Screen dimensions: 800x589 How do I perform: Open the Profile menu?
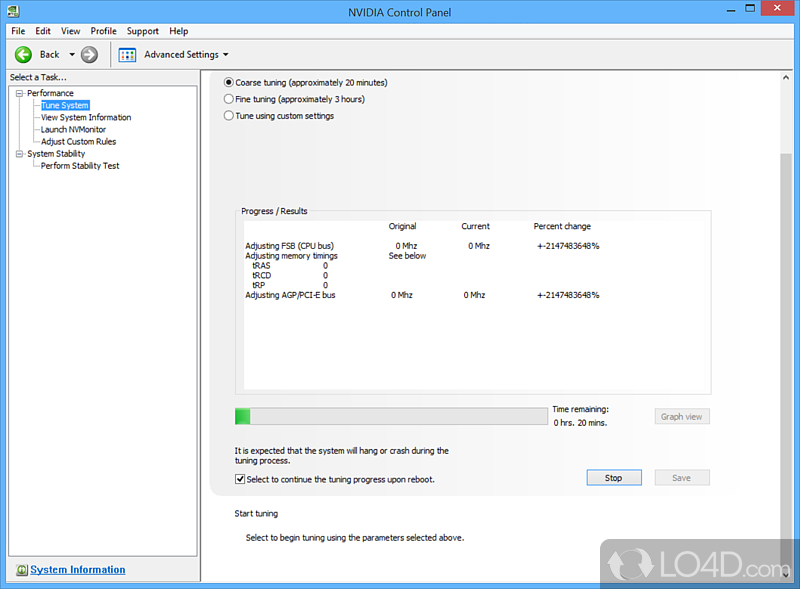point(104,31)
